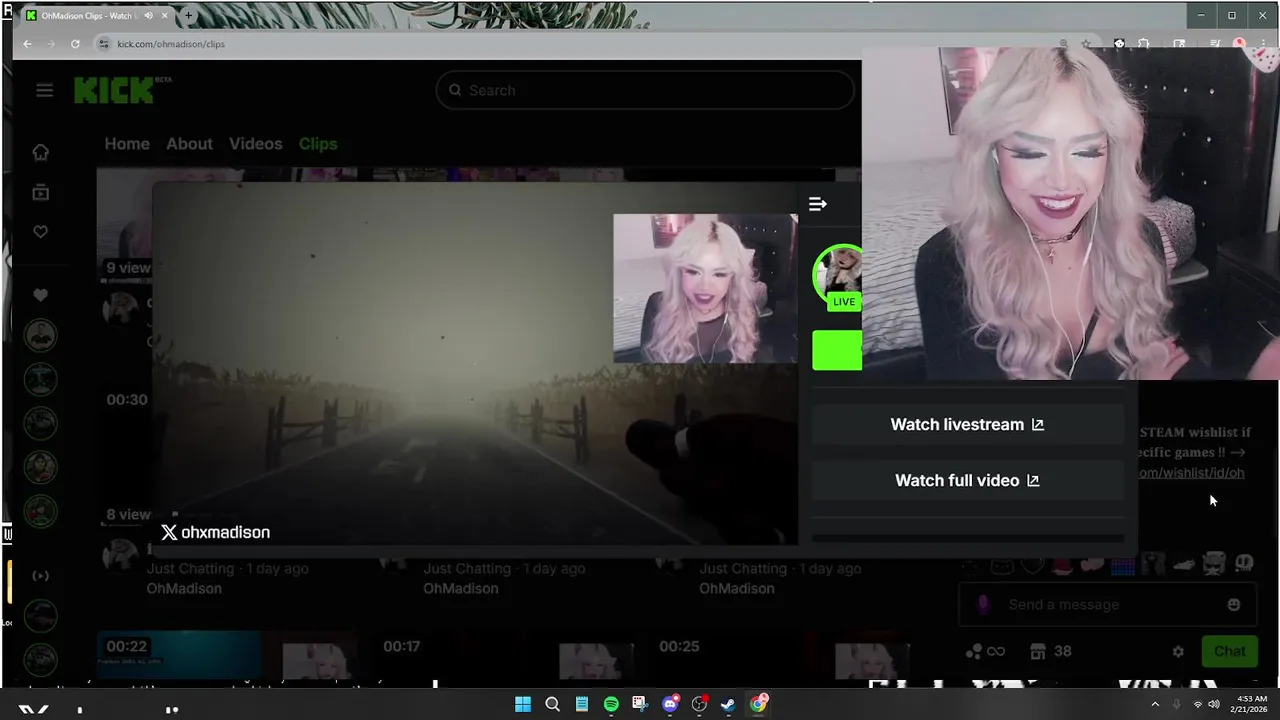Screen dimensions: 1280x720
Task: Open the browser extensions puzzle icon
Action: [x=1144, y=44]
